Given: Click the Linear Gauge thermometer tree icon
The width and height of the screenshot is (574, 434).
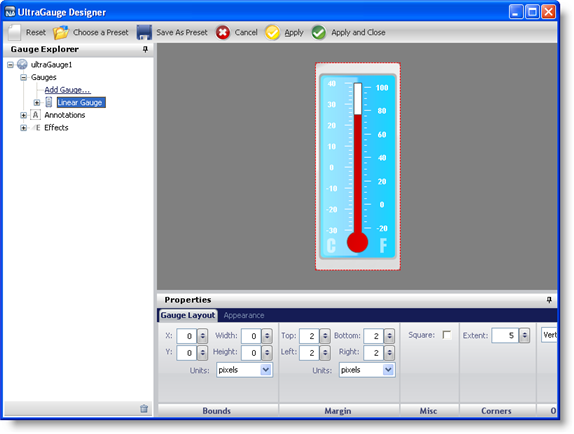Looking at the screenshot, I should [49, 102].
